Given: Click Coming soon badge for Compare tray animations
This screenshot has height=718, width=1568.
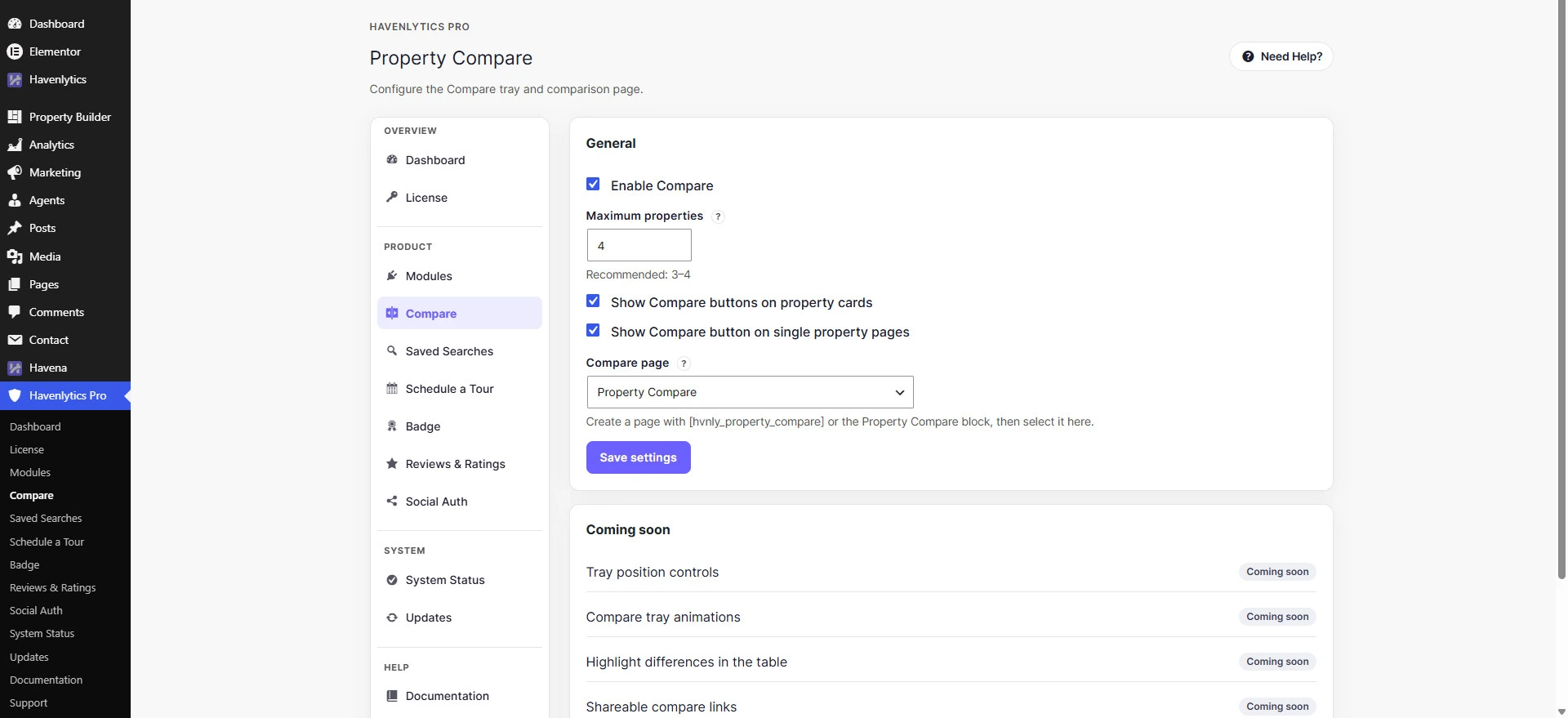Looking at the screenshot, I should 1277,617.
